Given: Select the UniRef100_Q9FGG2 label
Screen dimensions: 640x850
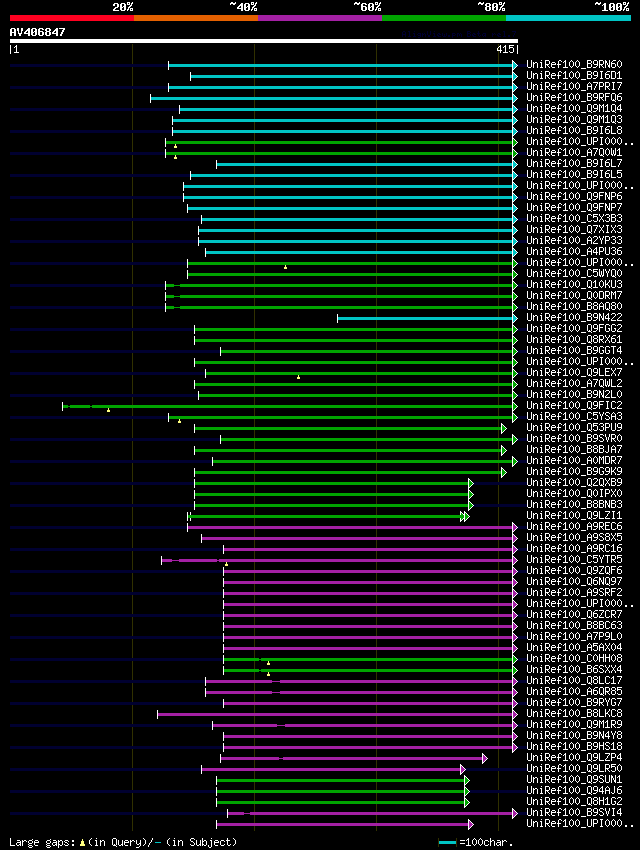Looking at the screenshot, I should coord(574,329).
